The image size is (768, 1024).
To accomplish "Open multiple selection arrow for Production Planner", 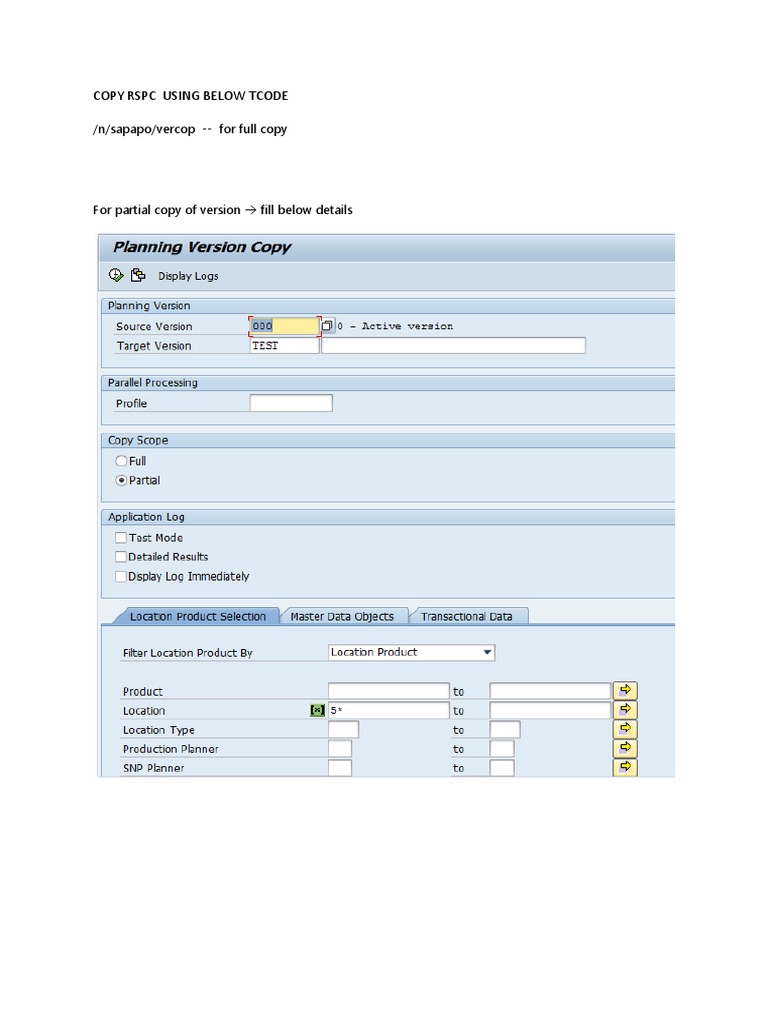I will [x=625, y=748].
